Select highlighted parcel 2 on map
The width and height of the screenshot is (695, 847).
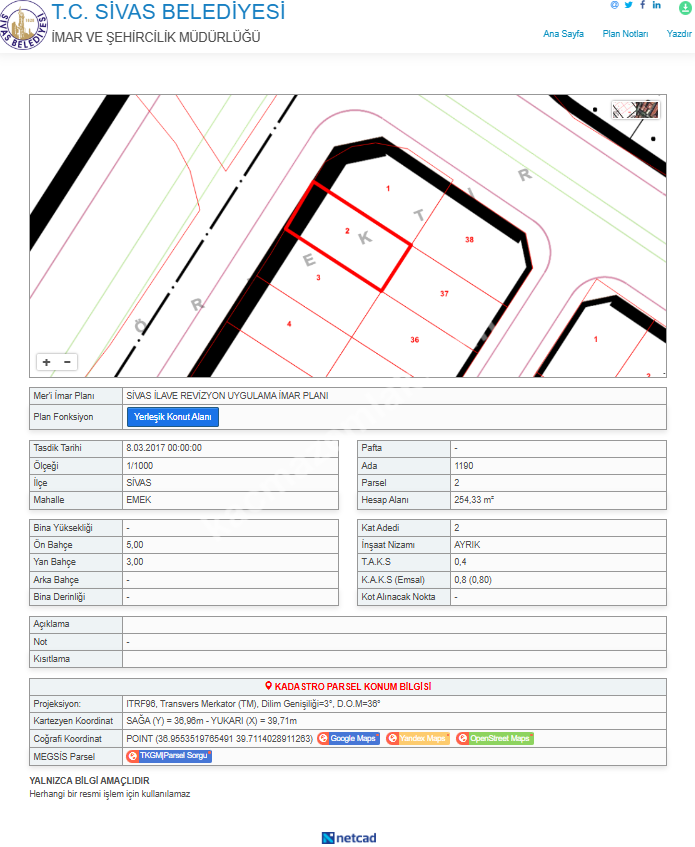(348, 237)
